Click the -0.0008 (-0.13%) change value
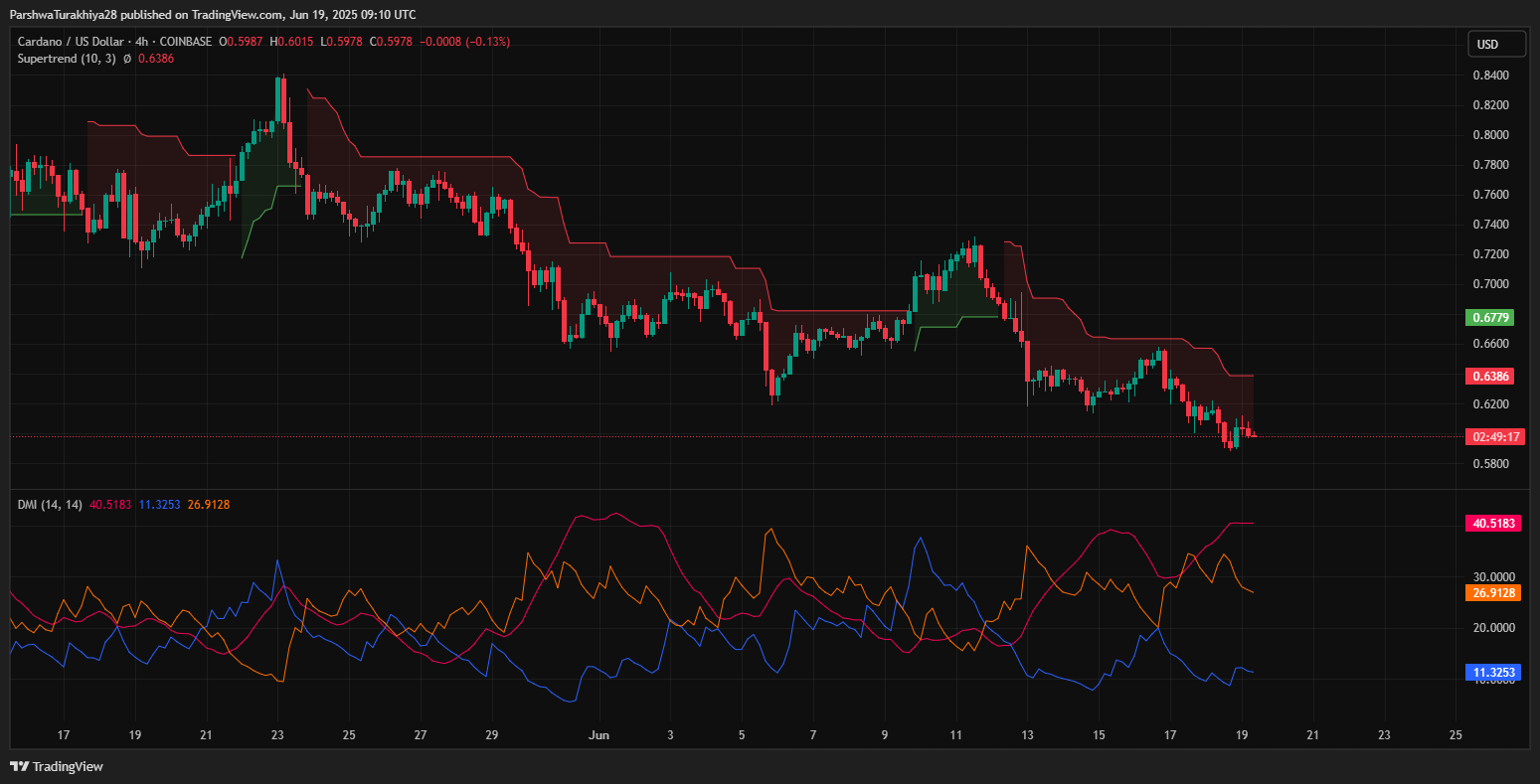This screenshot has width=1540, height=784. [x=465, y=42]
